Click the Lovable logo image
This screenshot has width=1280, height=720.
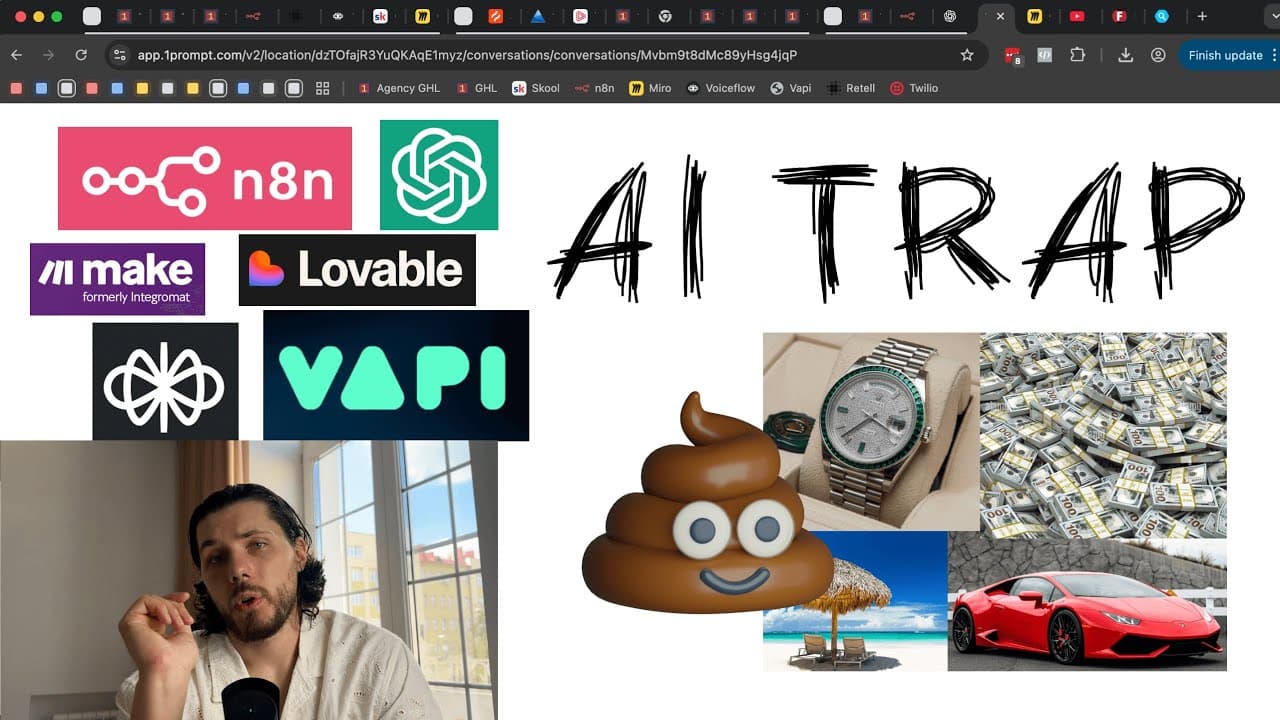coord(357,270)
